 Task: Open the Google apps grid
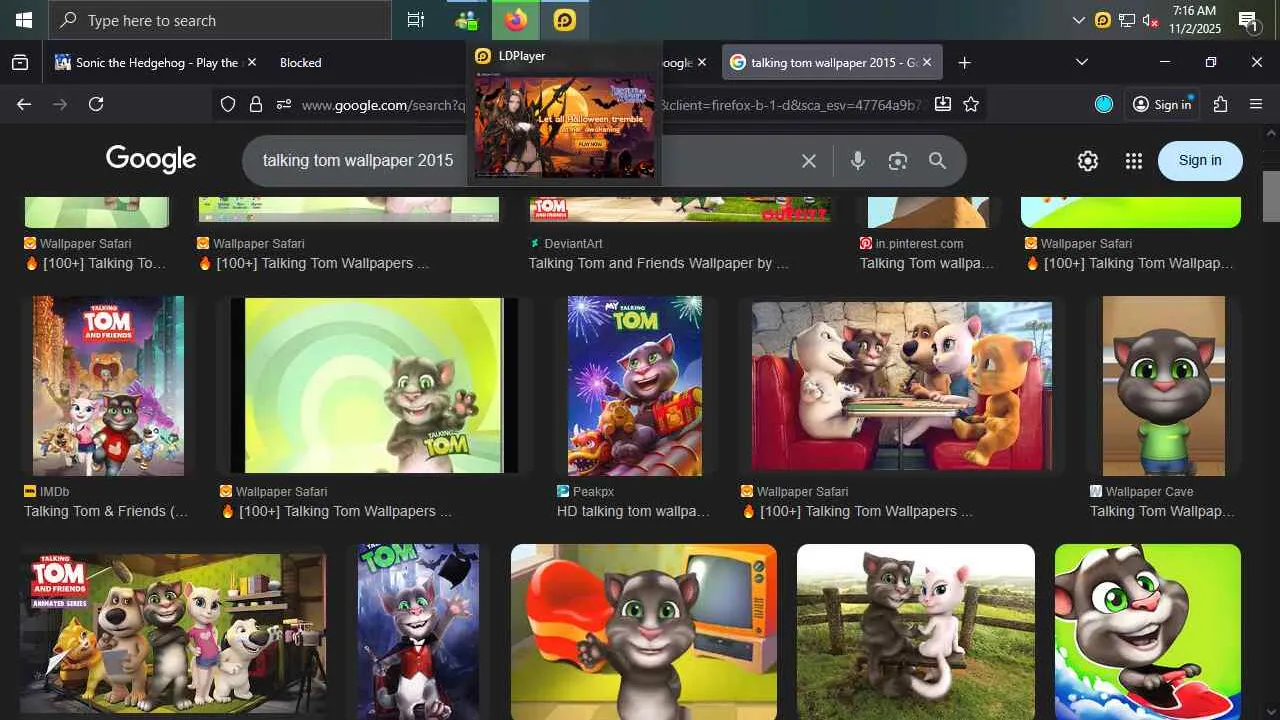(1133, 160)
